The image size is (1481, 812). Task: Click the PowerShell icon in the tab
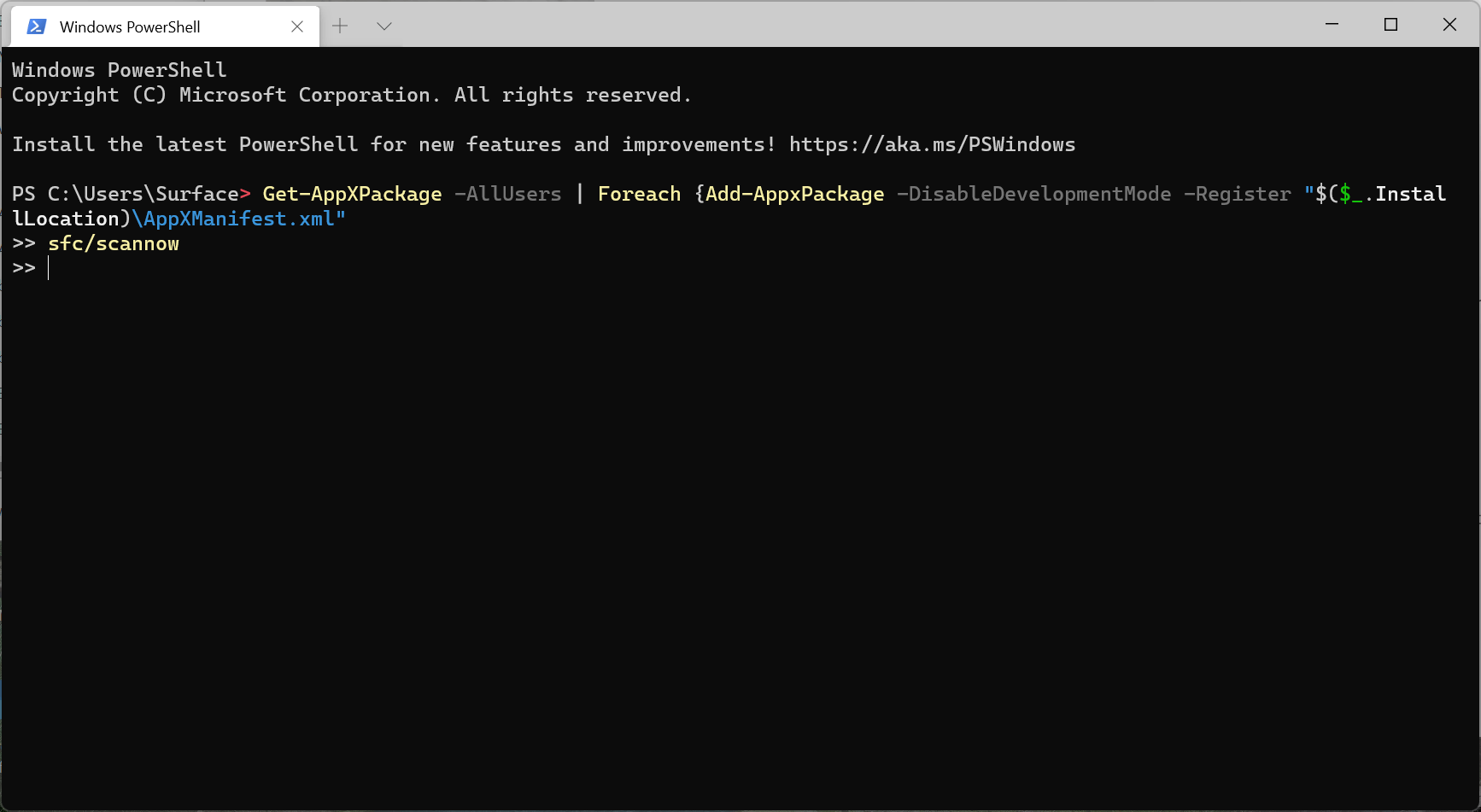click(37, 26)
